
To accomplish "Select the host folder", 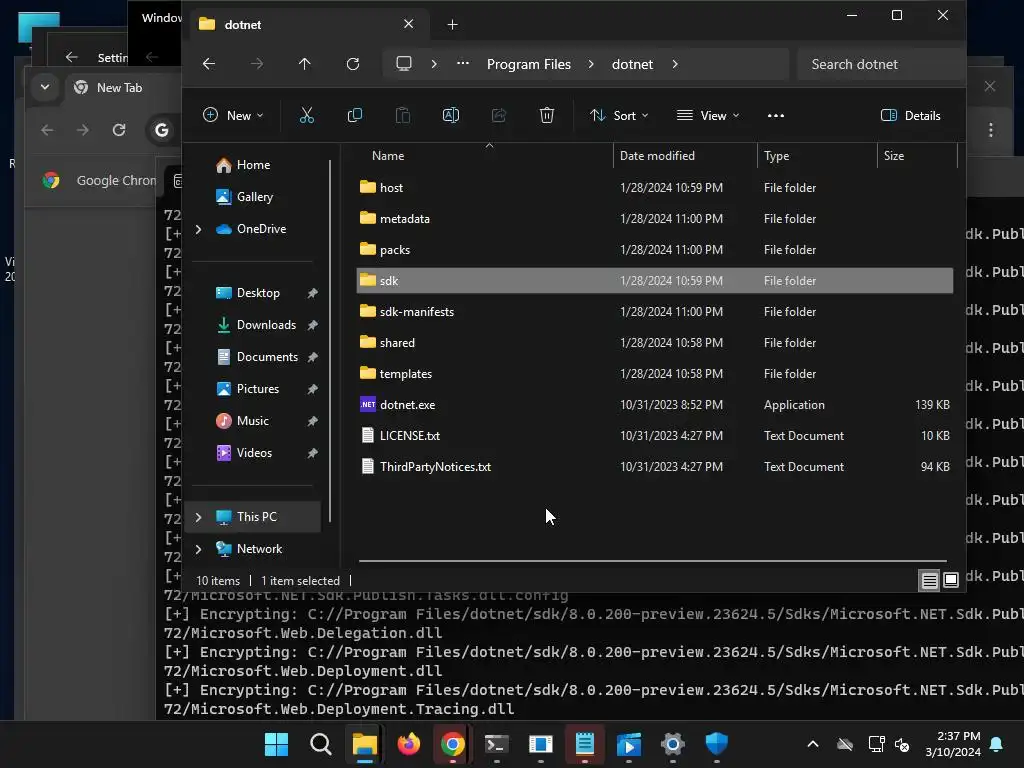I will (654, 188).
